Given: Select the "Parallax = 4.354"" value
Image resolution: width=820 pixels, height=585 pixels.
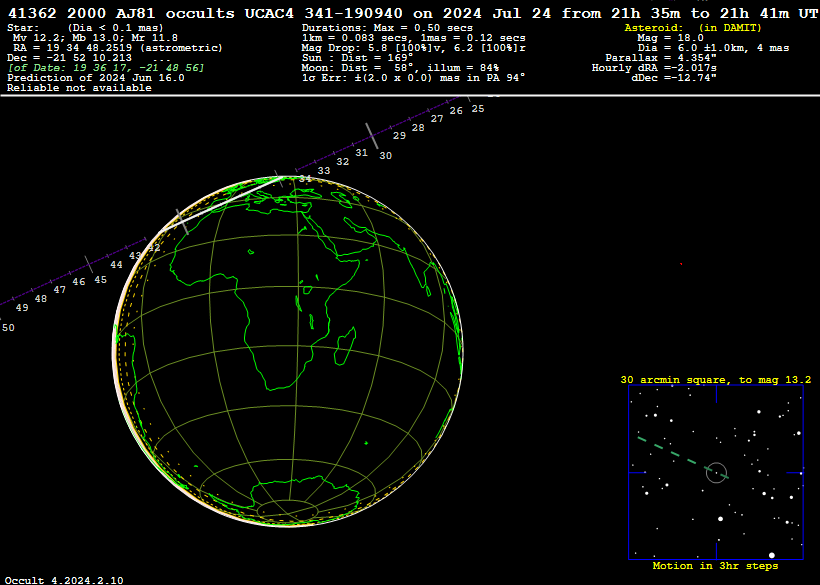Looking at the screenshot, I should click(661, 58).
